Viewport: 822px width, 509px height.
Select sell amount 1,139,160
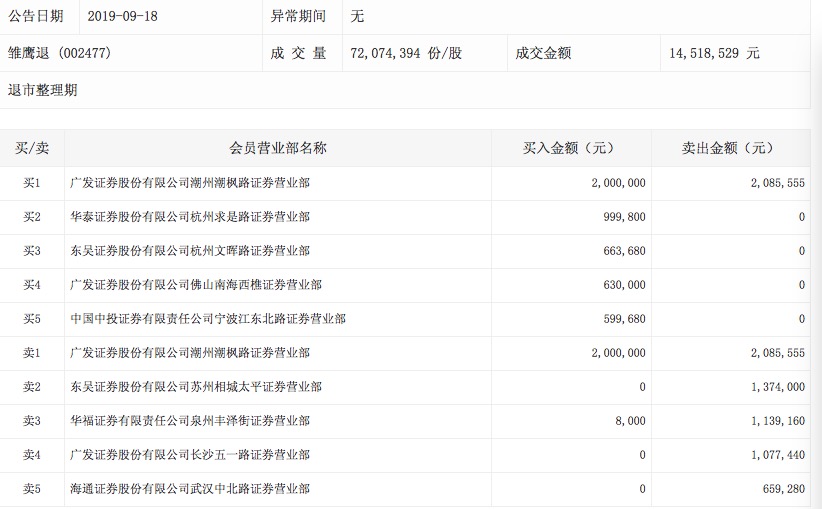(777, 421)
